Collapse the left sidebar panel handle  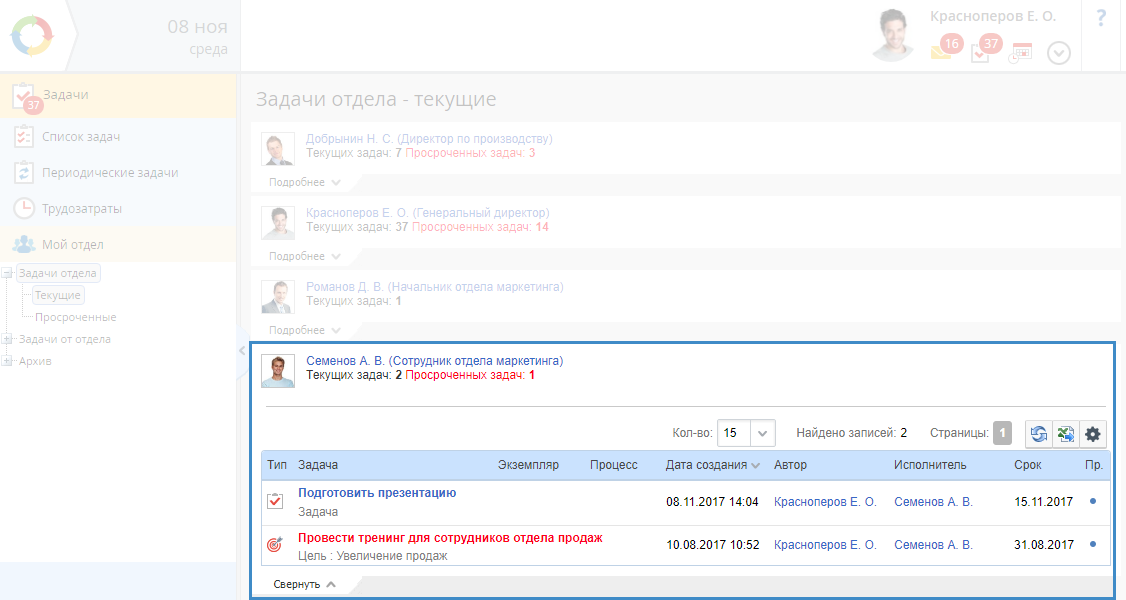[x=242, y=350]
